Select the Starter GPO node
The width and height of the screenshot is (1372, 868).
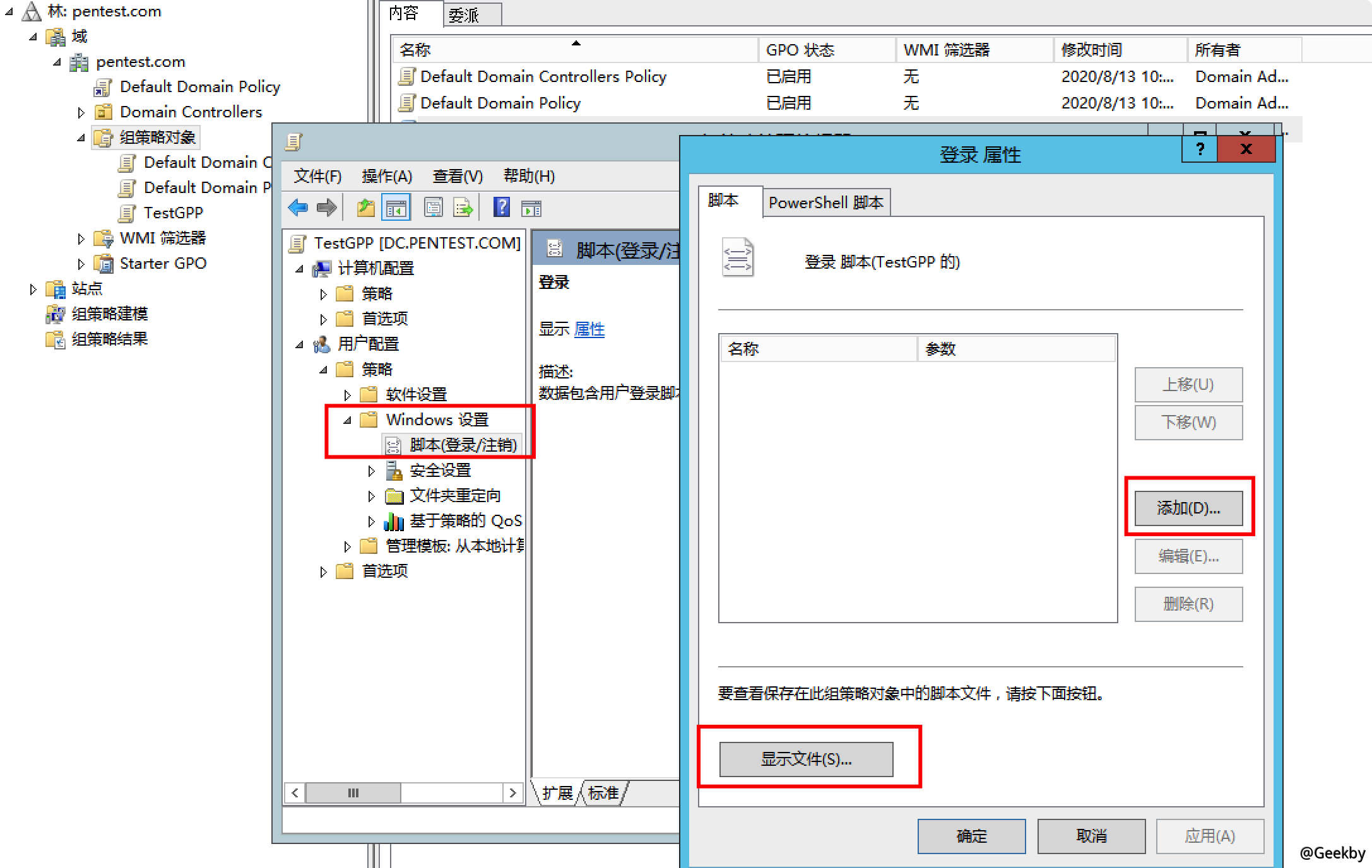tap(163, 264)
